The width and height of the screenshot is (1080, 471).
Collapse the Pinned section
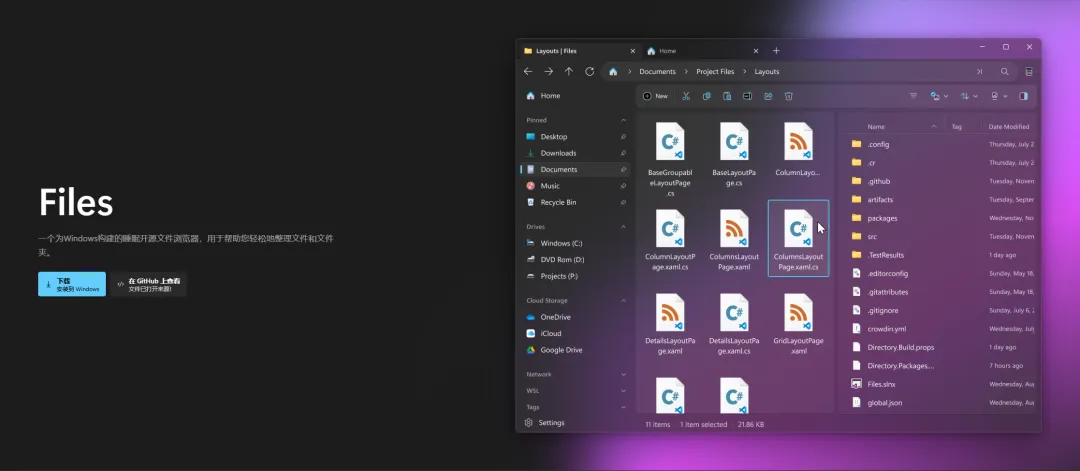[x=623, y=121]
